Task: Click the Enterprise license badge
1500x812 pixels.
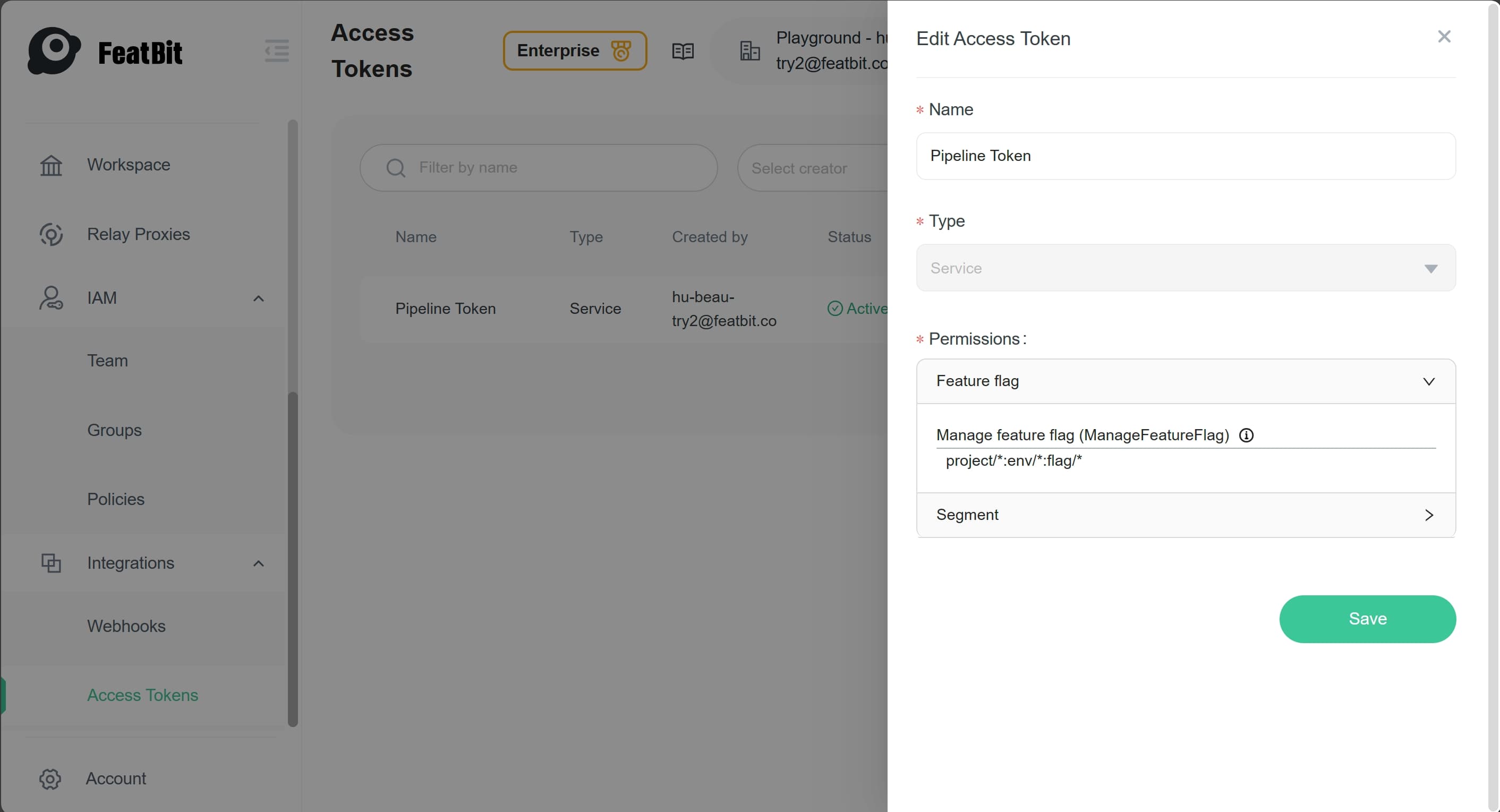Action: coord(574,50)
